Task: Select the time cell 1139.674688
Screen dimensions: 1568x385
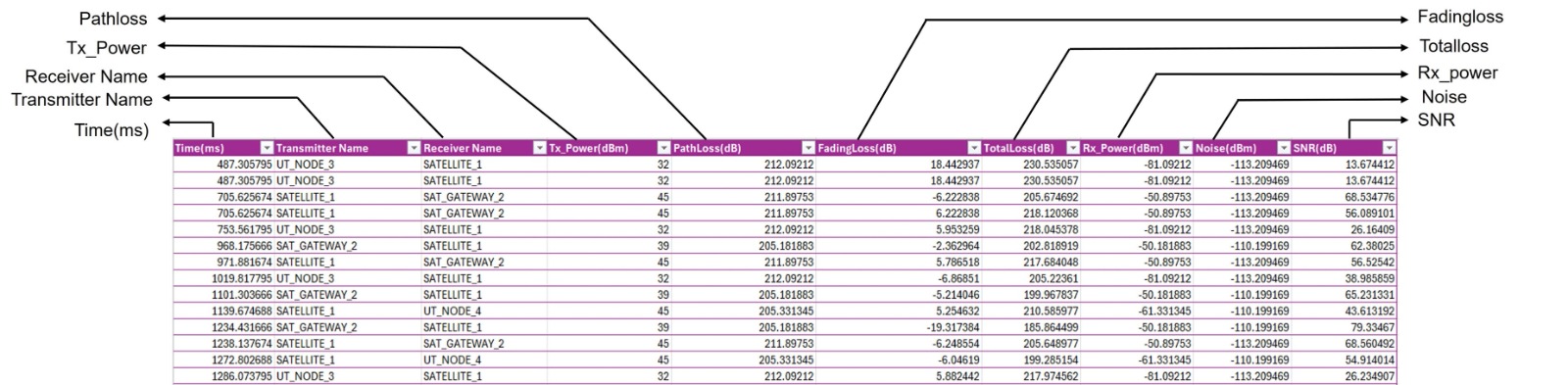Action: (242, 312)
